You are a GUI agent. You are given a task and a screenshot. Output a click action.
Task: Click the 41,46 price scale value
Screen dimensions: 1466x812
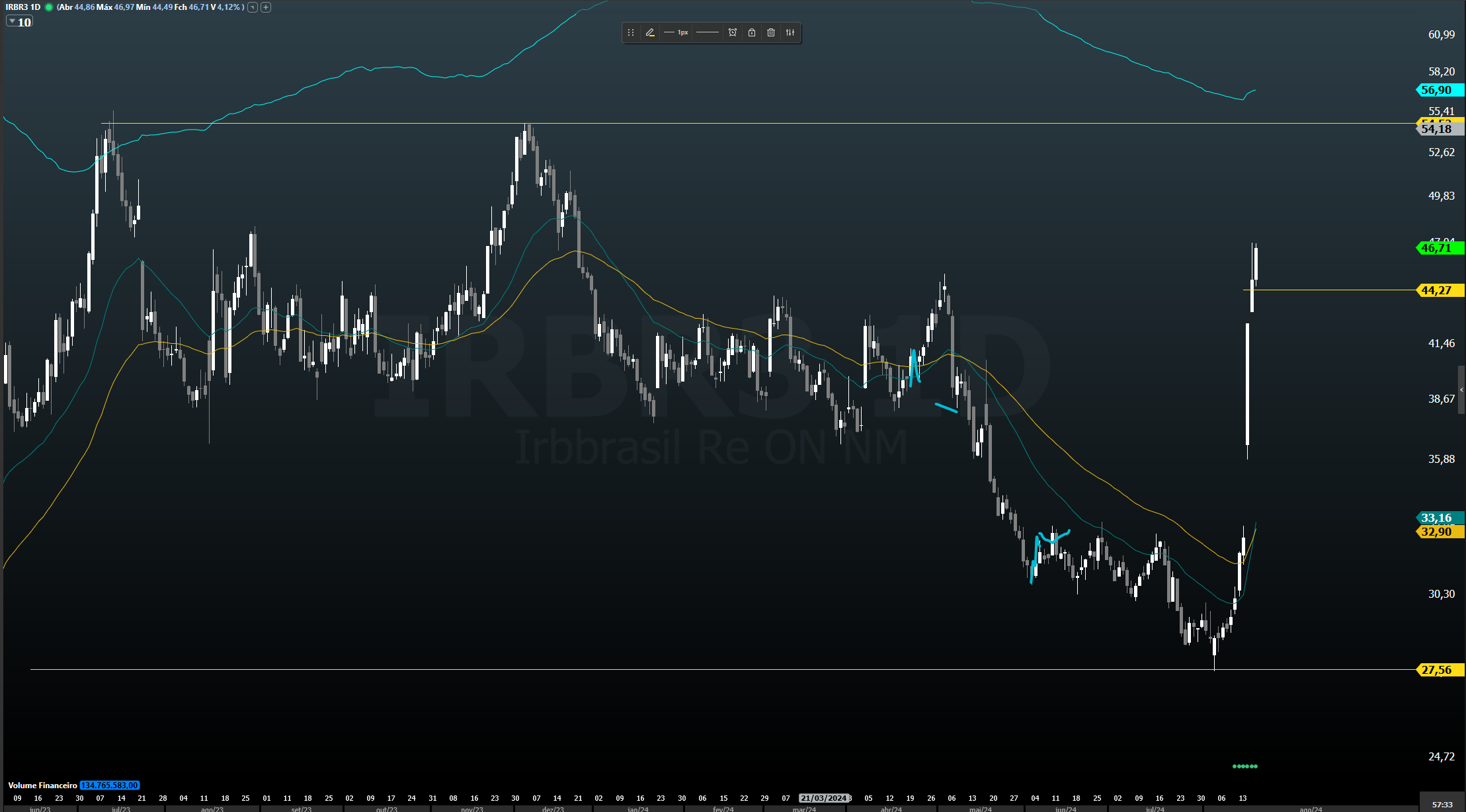1442,343
